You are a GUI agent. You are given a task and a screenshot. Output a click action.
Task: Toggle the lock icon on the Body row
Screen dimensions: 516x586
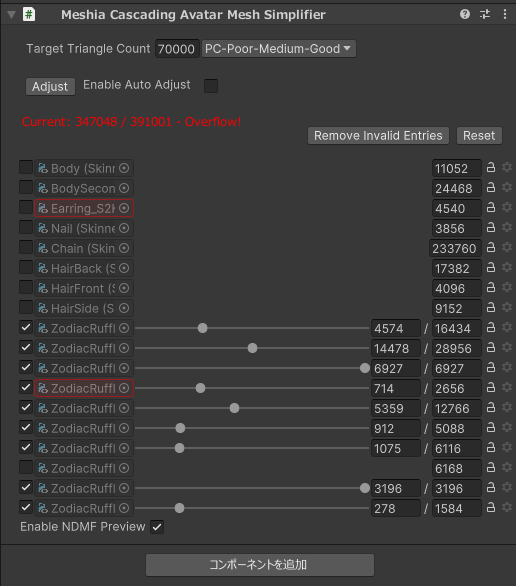(491, 168)
